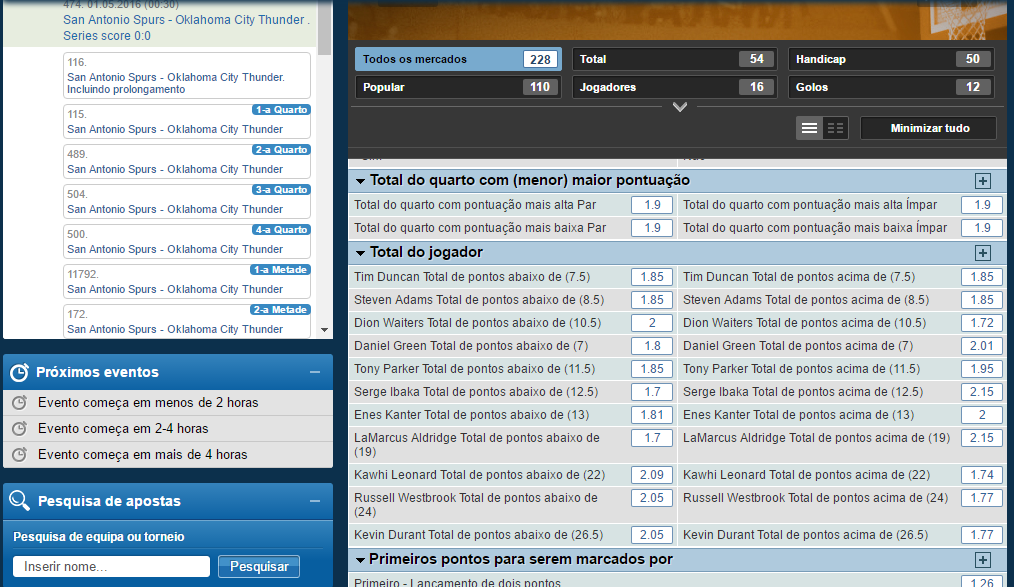Select odds 1.9 for pontuação mais baixa Par
Image resolution: width=1014 pixels, height=587 pixels.
(652, 228)
